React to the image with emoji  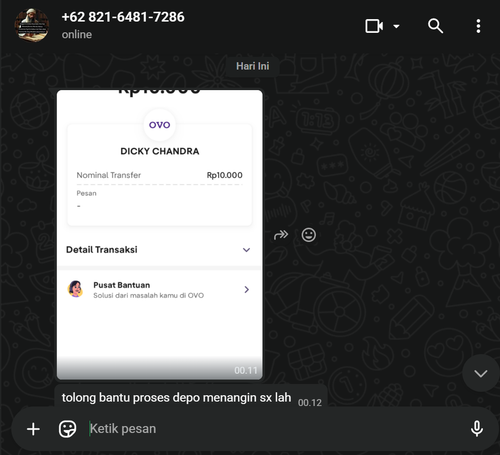[x=309, y=235]
